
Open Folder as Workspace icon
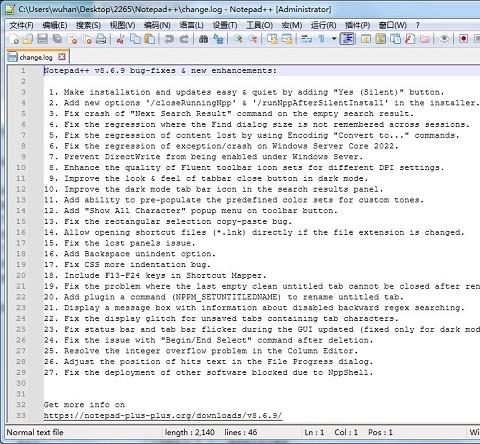click(x=425, y=39)
